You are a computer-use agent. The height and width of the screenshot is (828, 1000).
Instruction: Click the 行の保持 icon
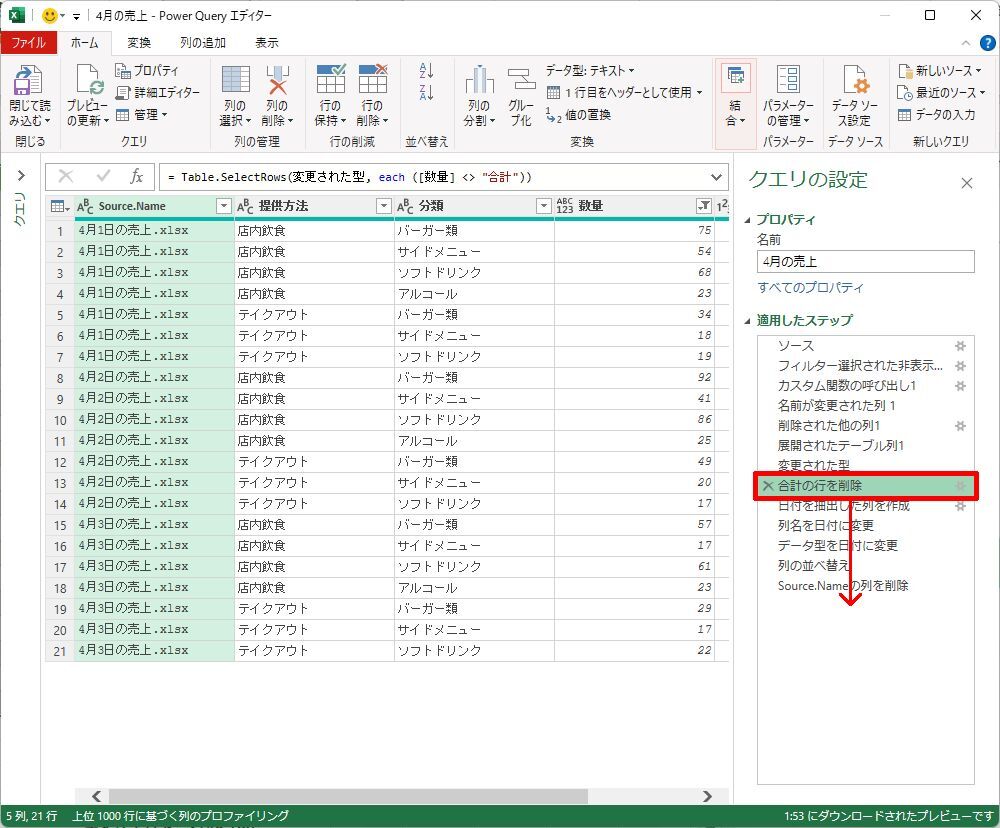coord(330,82)
